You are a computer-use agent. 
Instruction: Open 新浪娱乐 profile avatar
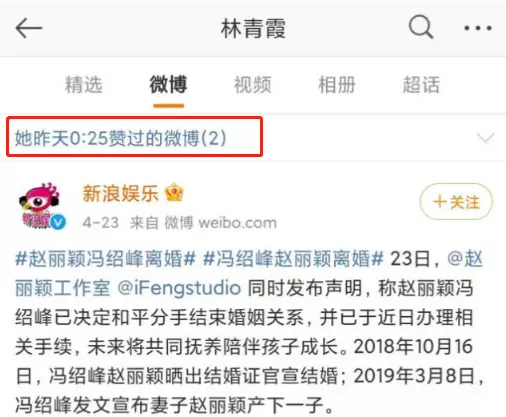pyautogui.click(x=41, y=205)
